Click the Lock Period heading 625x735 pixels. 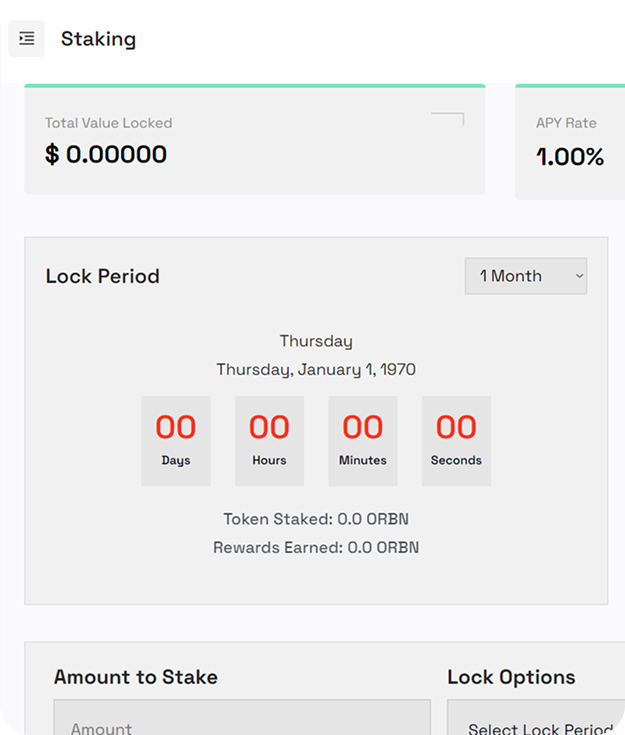102,277
